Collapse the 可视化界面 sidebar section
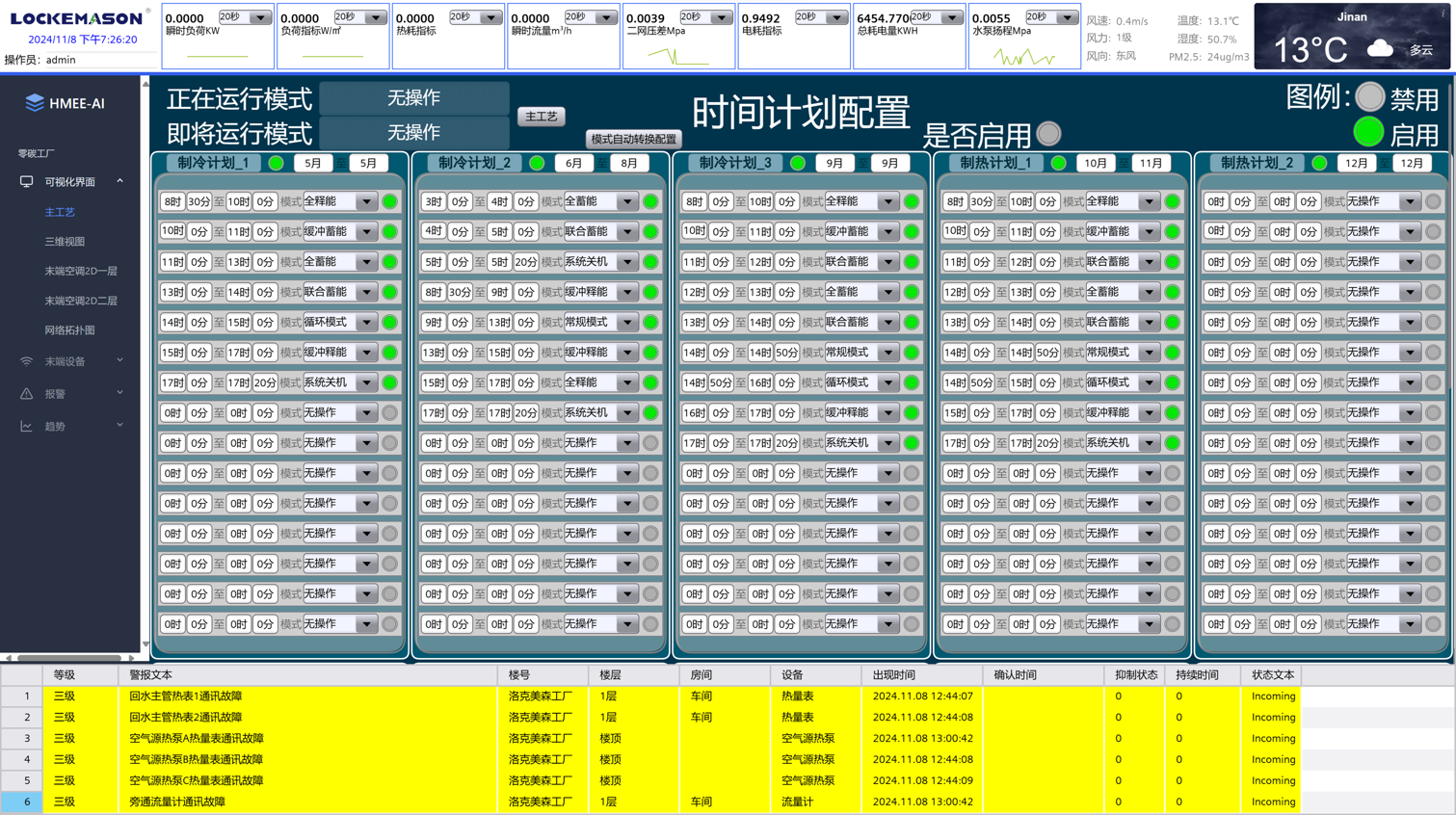Screen dimensions: 1456x815 pos(119,182)
